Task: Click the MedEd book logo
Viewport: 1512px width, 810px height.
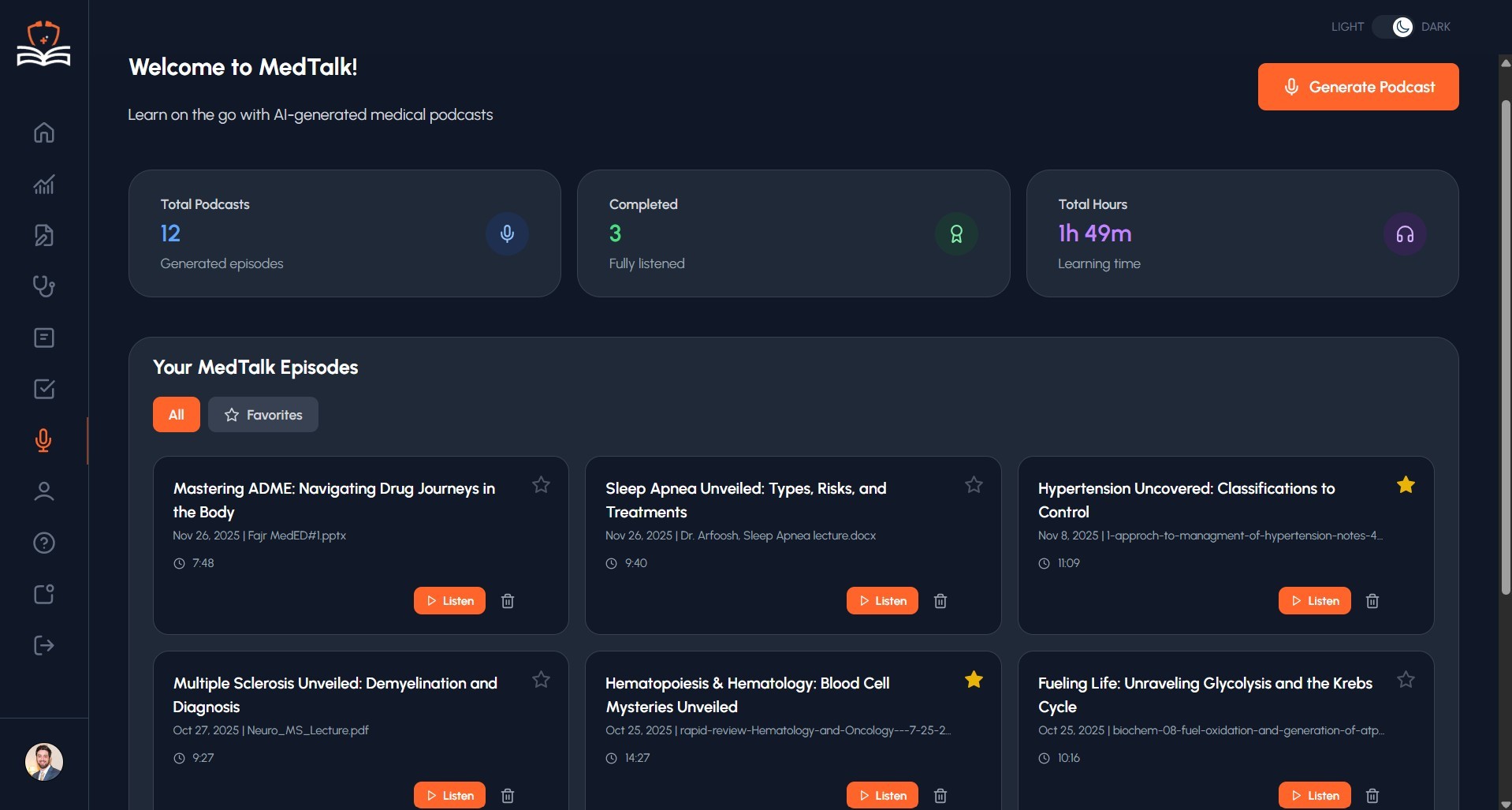Action: point(44,44)
